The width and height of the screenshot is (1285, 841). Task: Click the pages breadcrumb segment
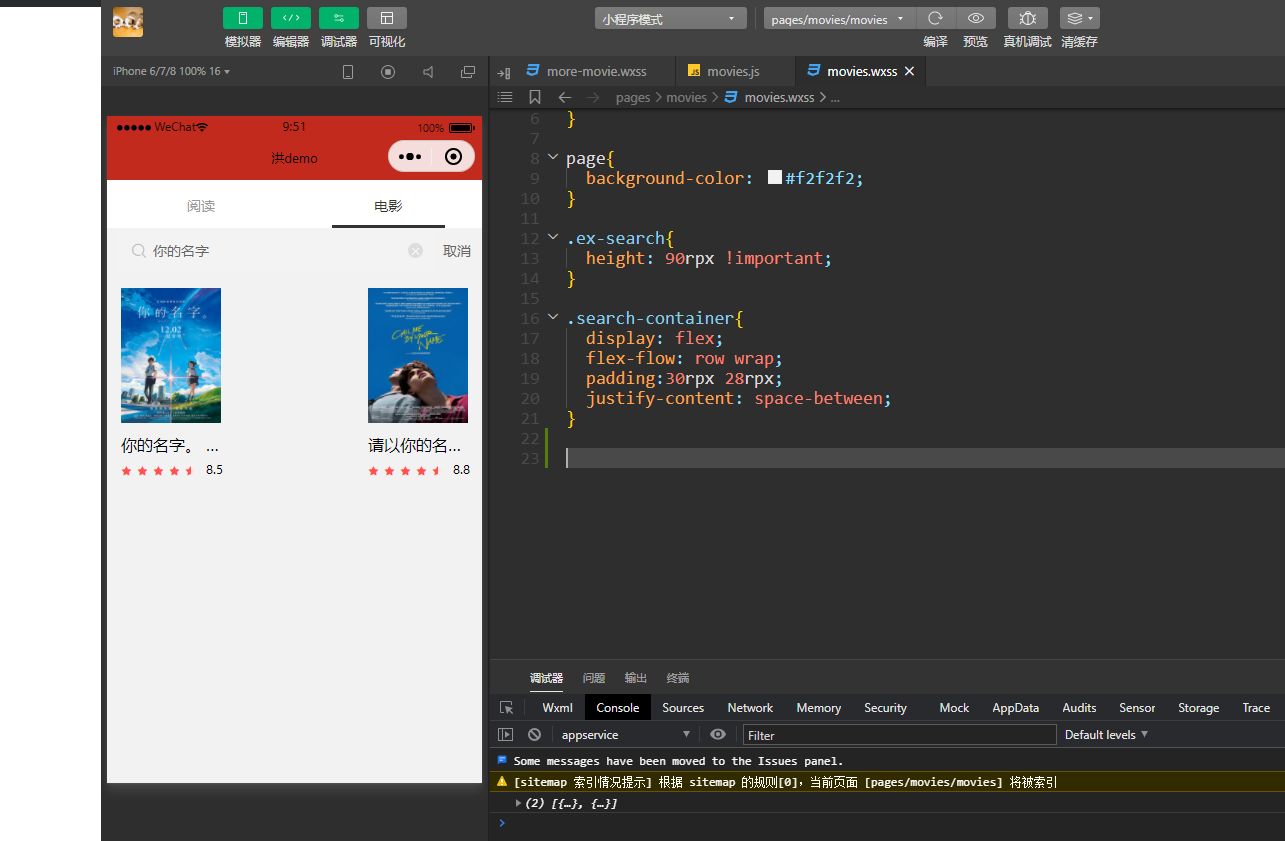point(633,97)
